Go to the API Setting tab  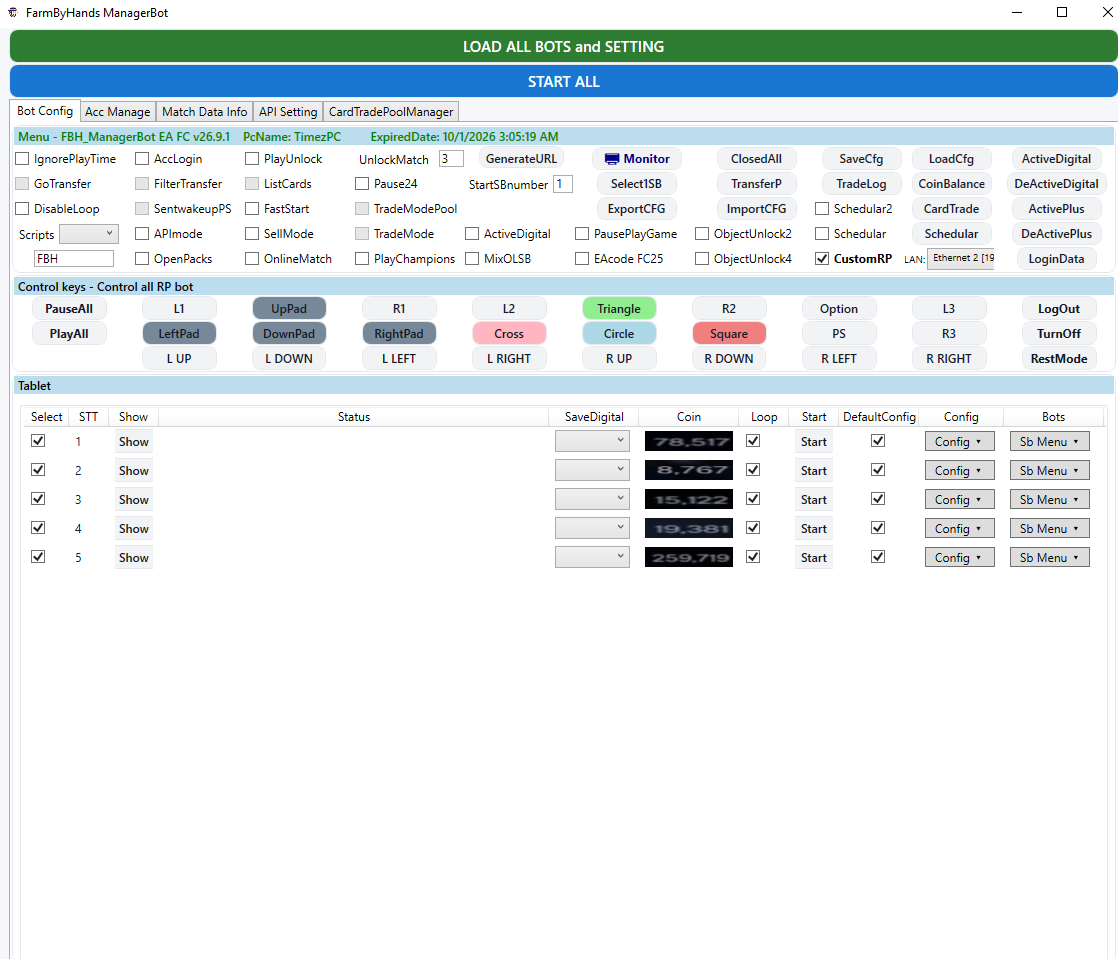tap(288, 112)
